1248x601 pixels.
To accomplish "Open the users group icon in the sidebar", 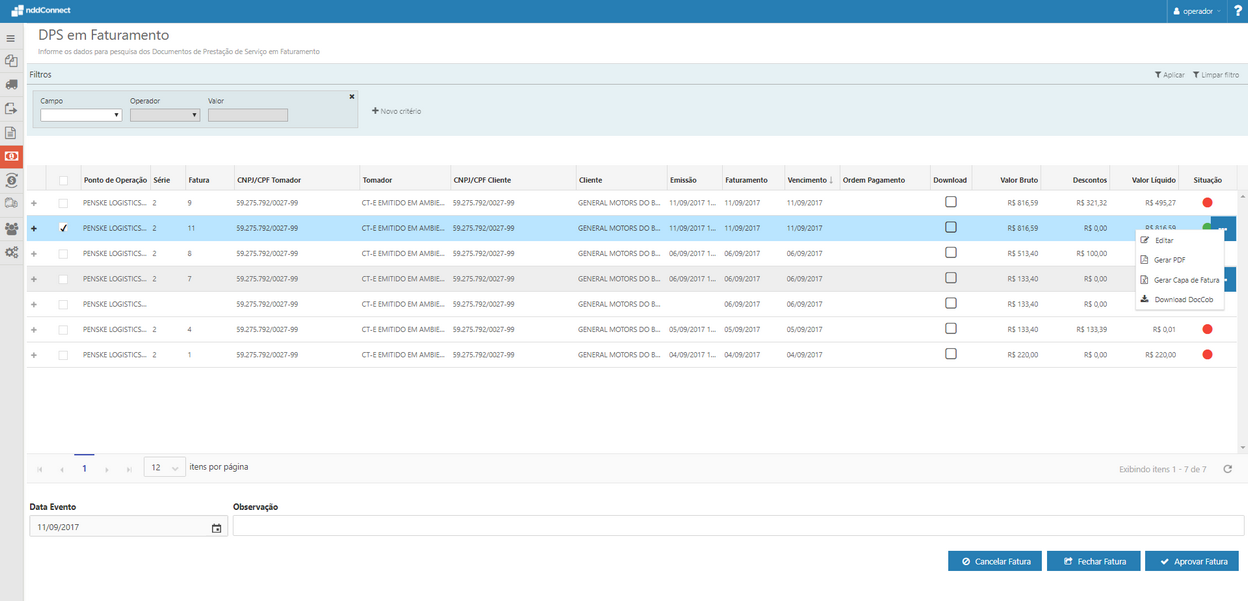I will 11,228.
